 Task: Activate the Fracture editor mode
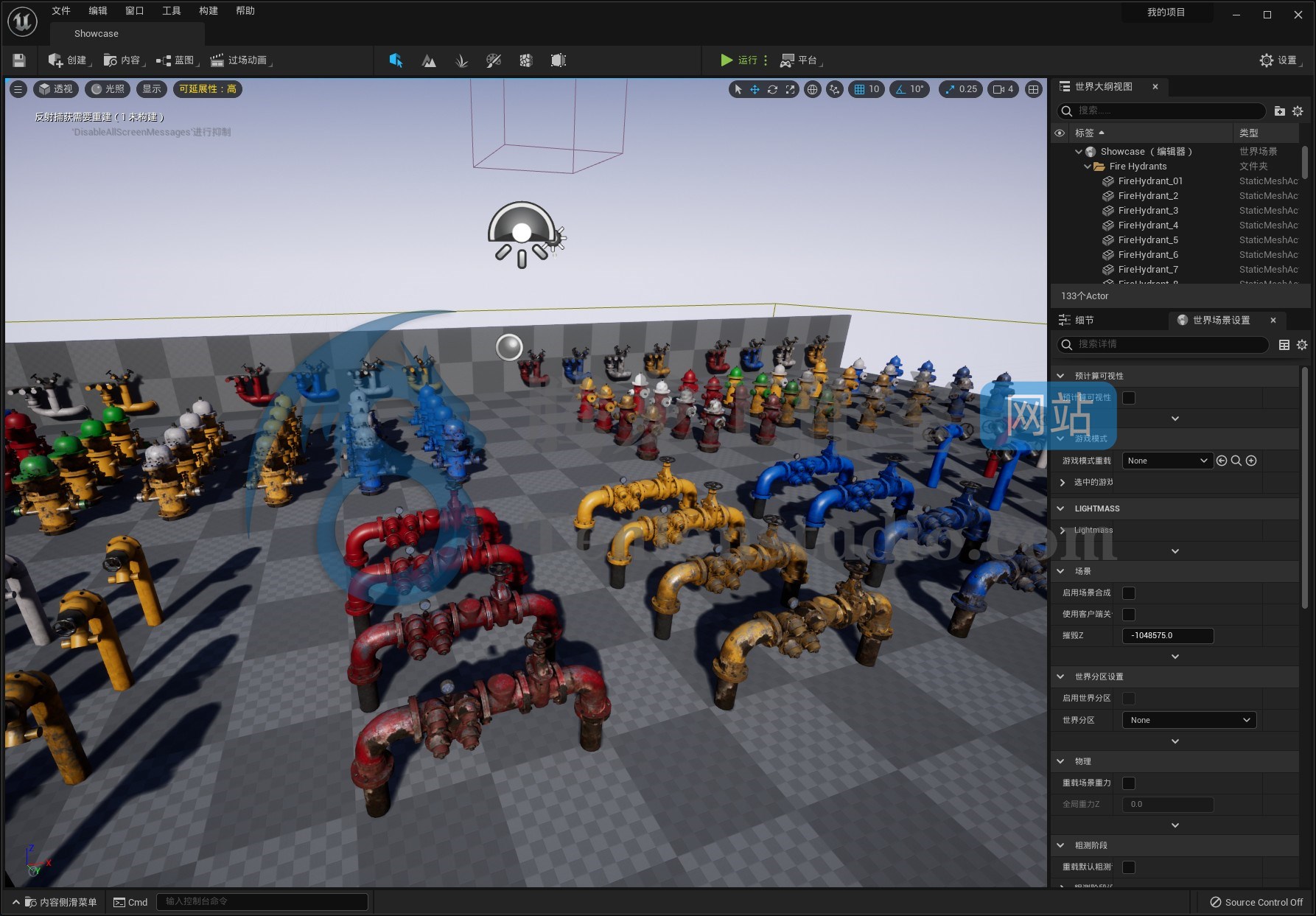pyautogui.click(x=525, y=60)
